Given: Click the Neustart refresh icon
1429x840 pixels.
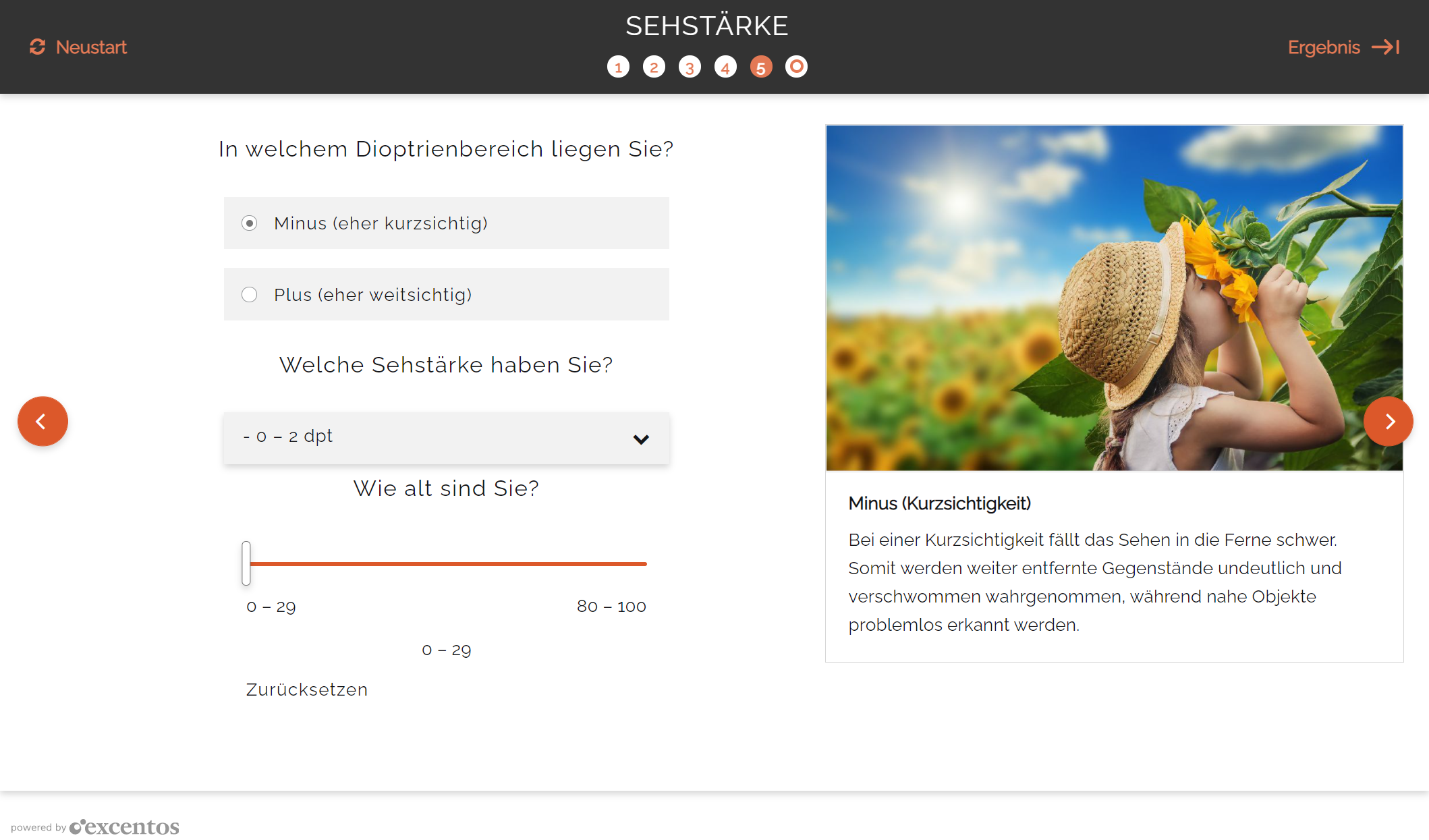Looking at the screenshot, I should [37, 47].
